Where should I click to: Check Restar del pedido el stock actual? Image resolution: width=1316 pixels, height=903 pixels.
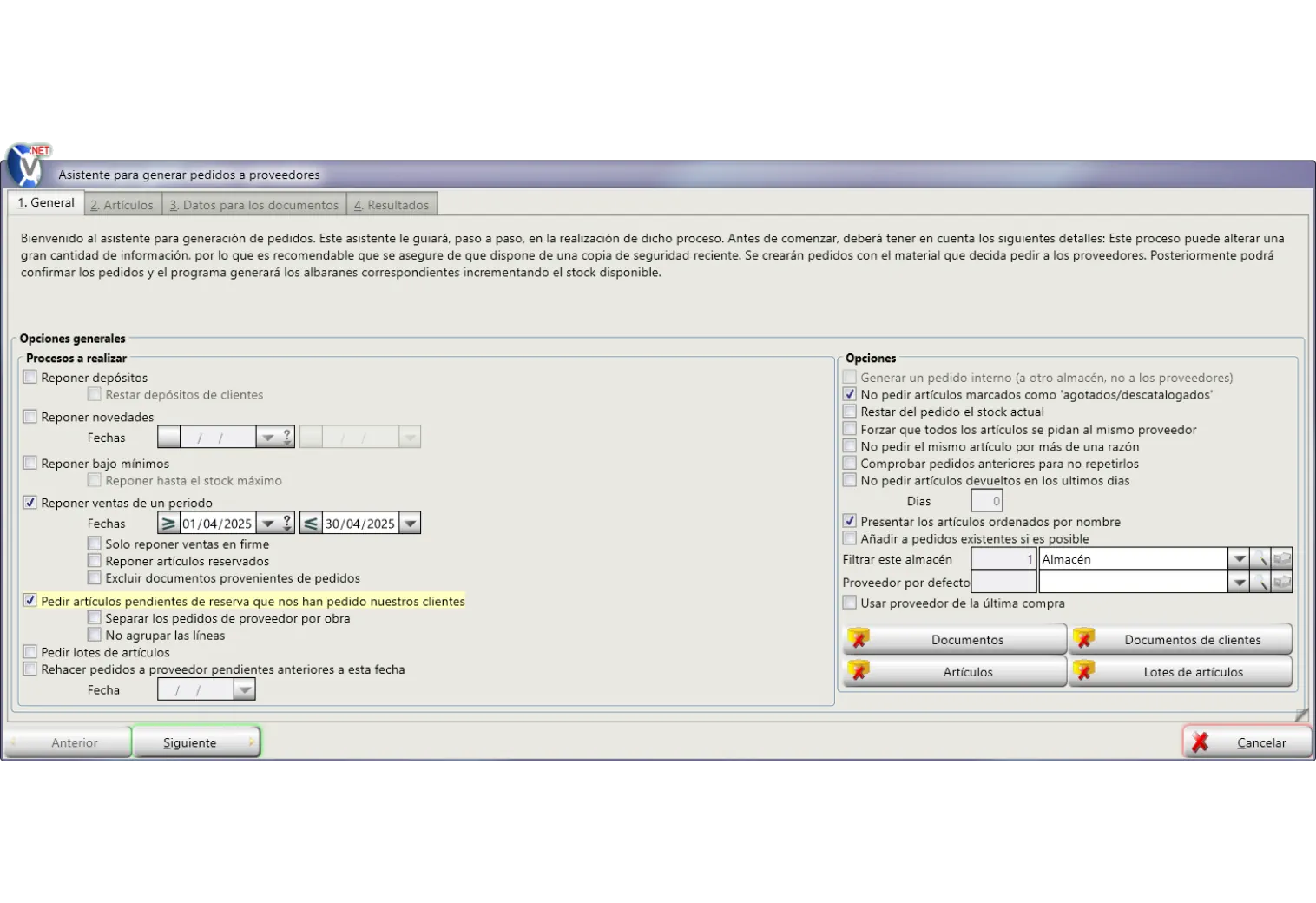(x=850, y=412)
